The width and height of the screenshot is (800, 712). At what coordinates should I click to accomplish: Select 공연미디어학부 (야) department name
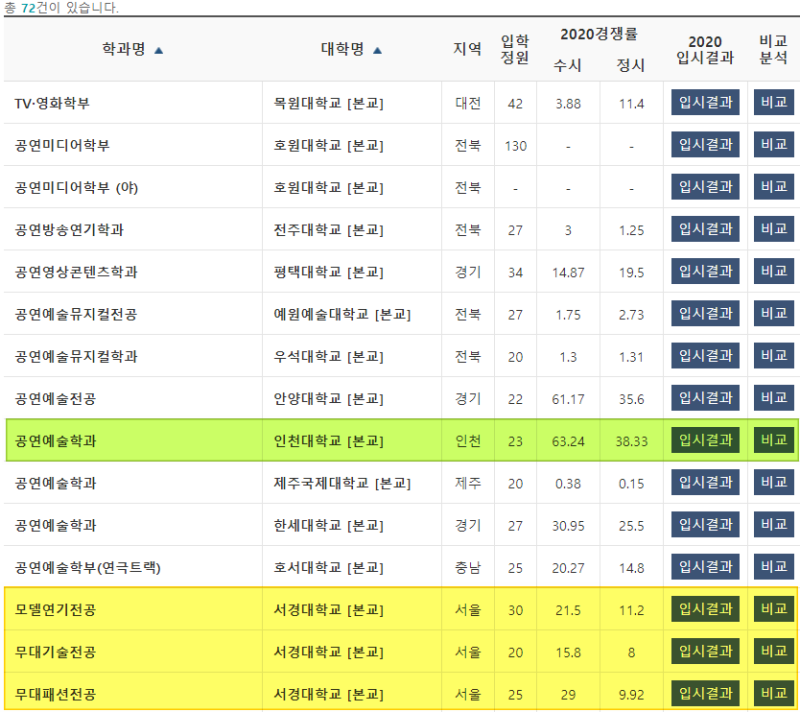[77, 188]
